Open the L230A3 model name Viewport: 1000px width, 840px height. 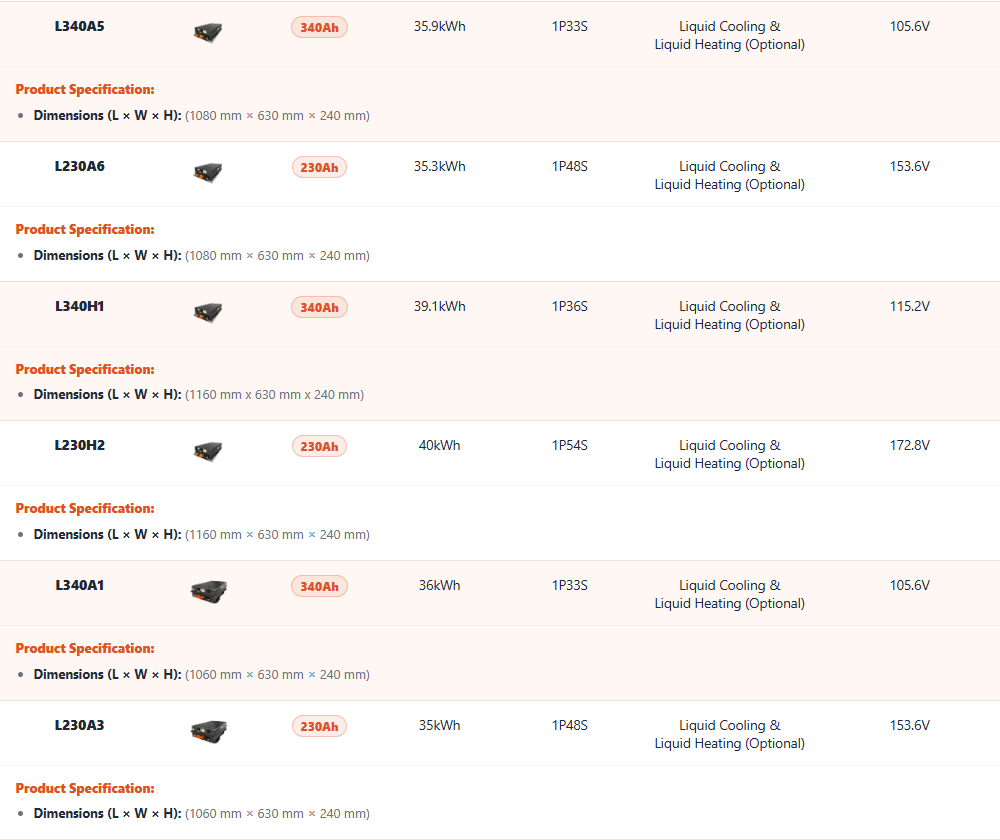pos(80,725)
